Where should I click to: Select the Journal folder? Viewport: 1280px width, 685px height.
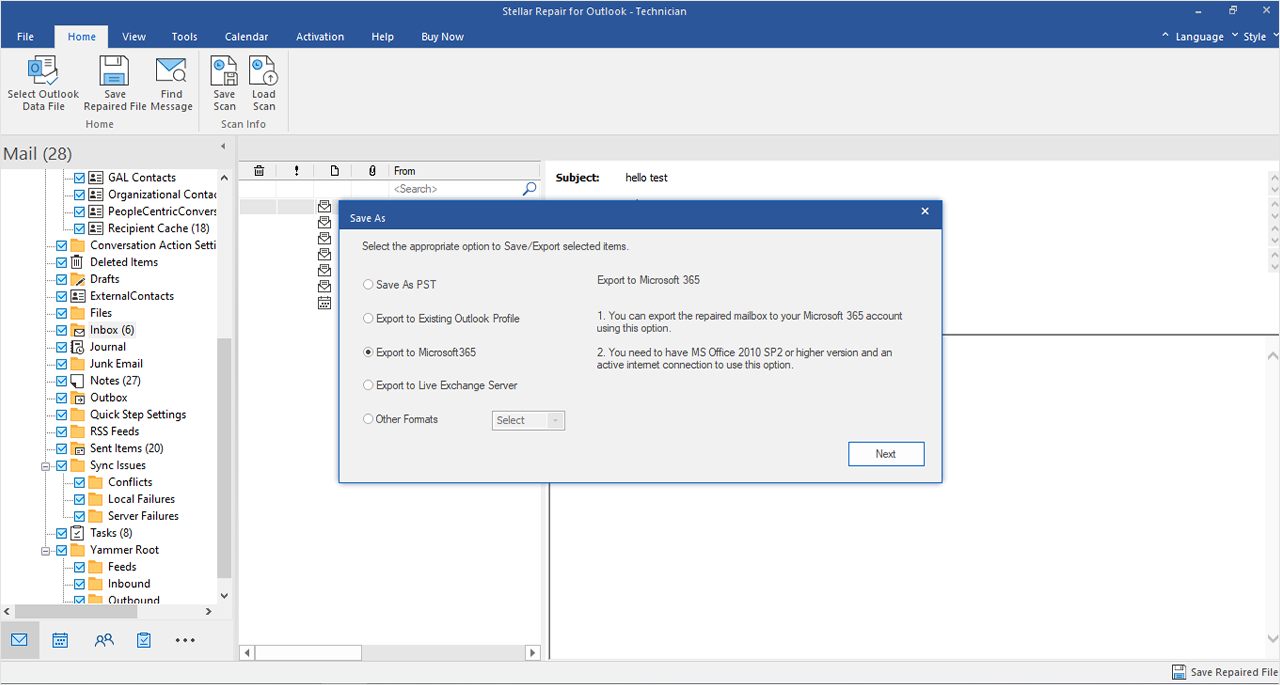coord(108,347)
